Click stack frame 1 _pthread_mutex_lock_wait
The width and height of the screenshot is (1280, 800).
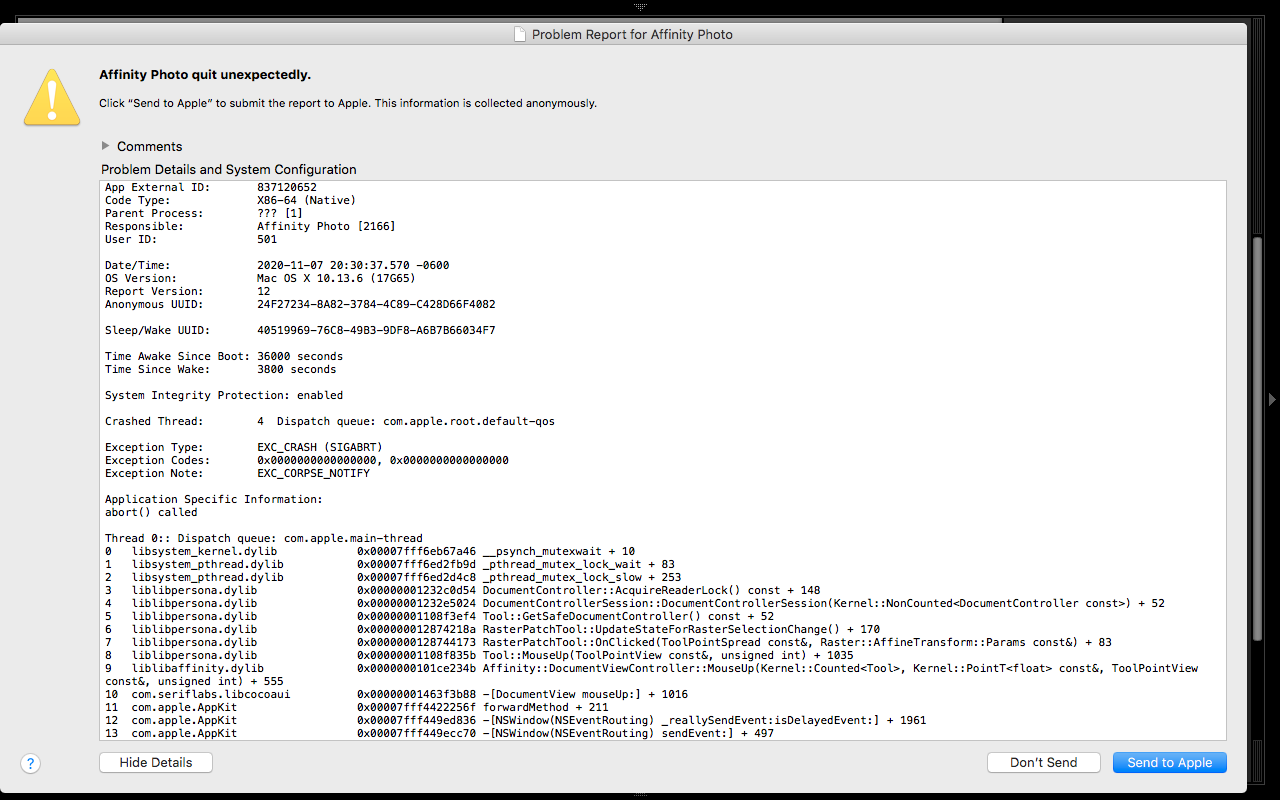coord(390,564)
